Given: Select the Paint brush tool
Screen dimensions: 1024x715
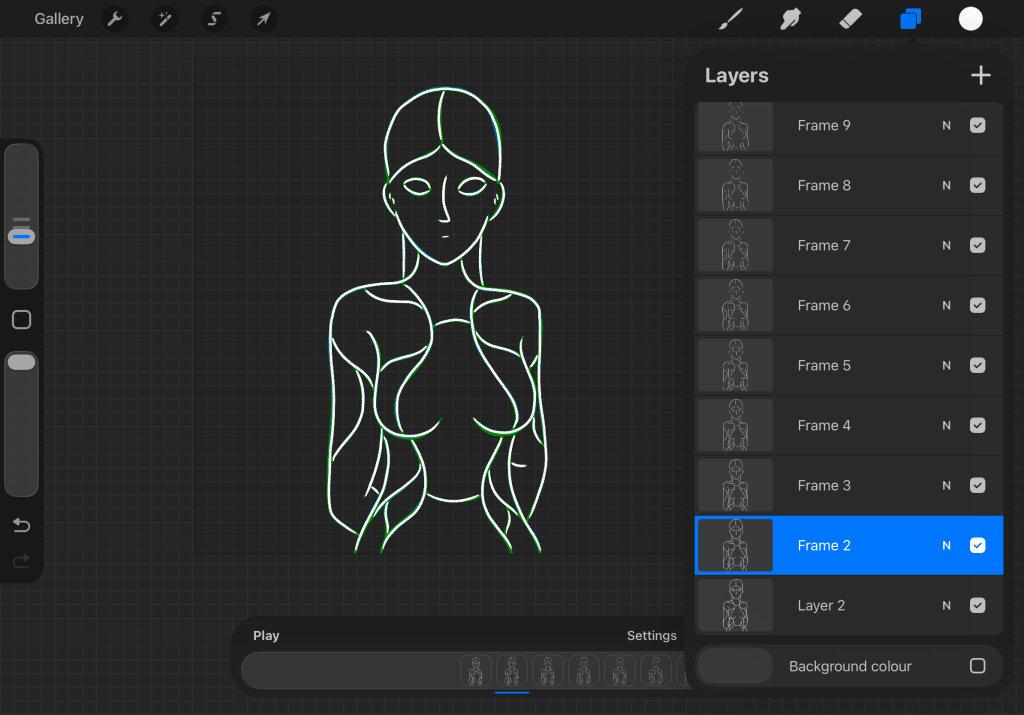Looking at the screenshot, I should coord(731,19).
